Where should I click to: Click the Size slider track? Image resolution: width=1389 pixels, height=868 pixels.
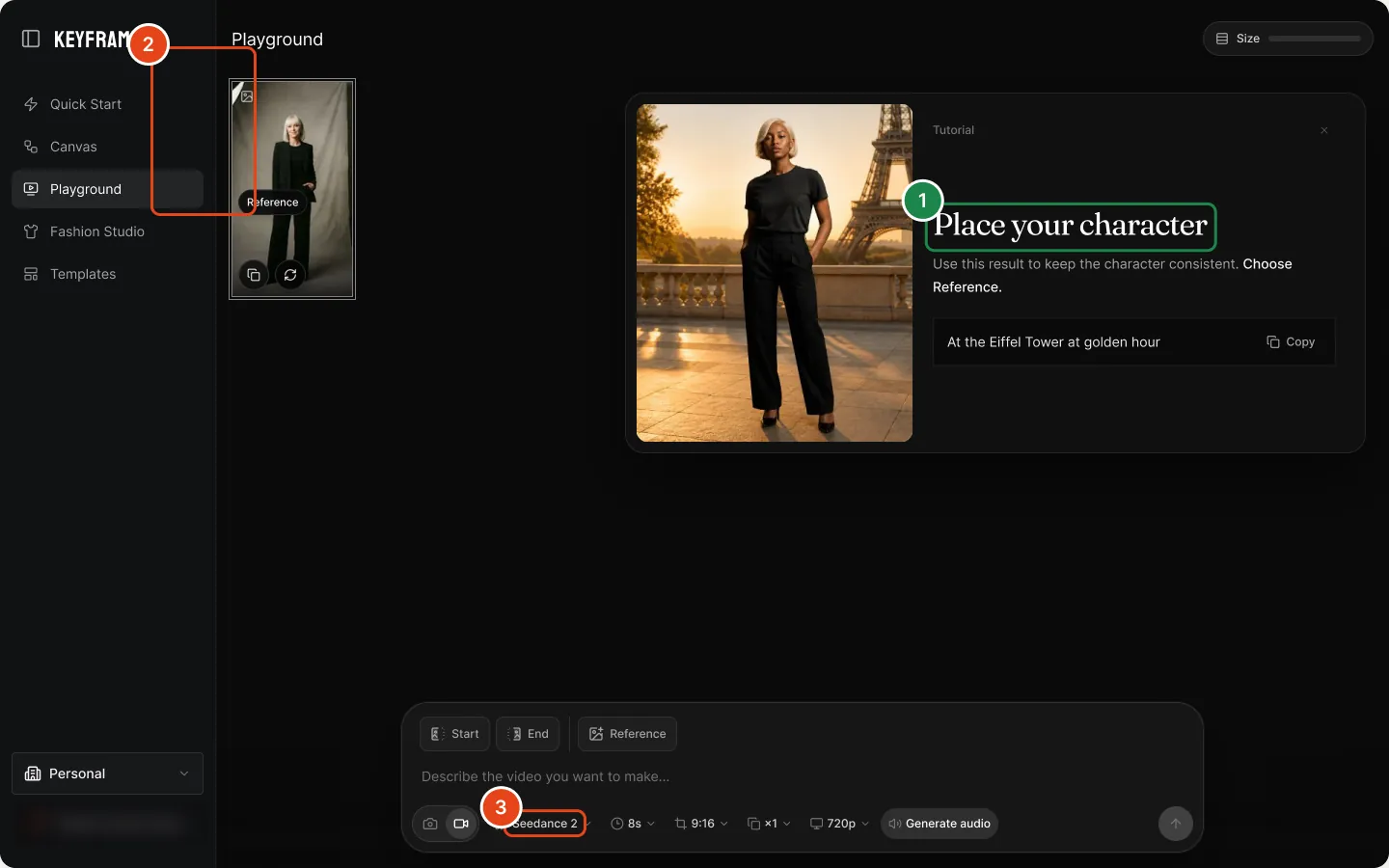pyautogui.click(x=1315, y=39)
